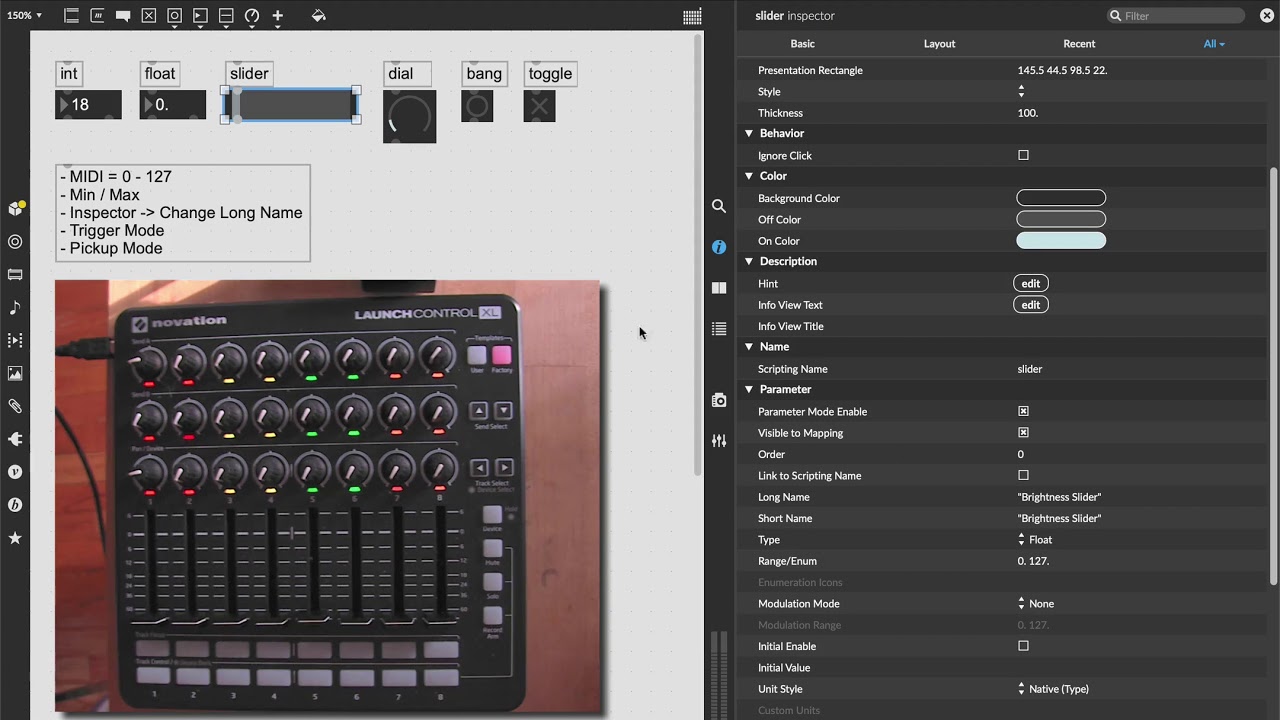Add a toggle object from toolbar
This screenshot has height=720, width=1280.
tap(149, 16)
